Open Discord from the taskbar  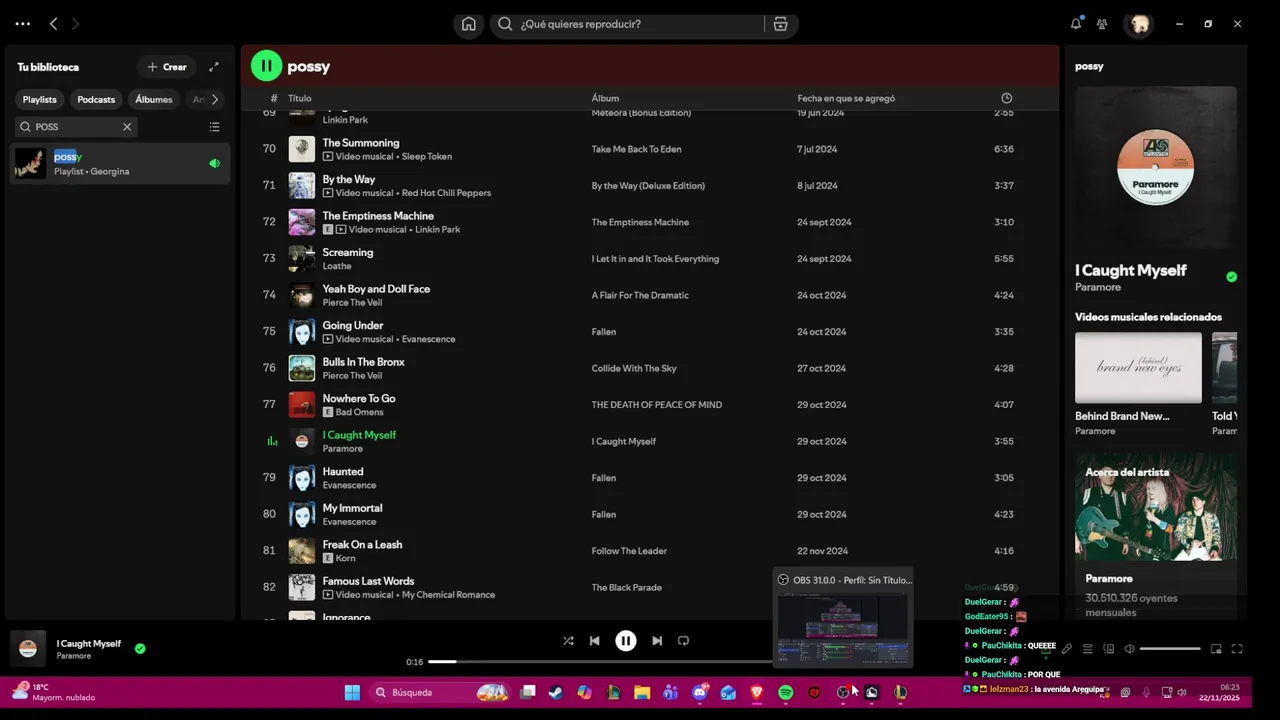click(700, 692)
